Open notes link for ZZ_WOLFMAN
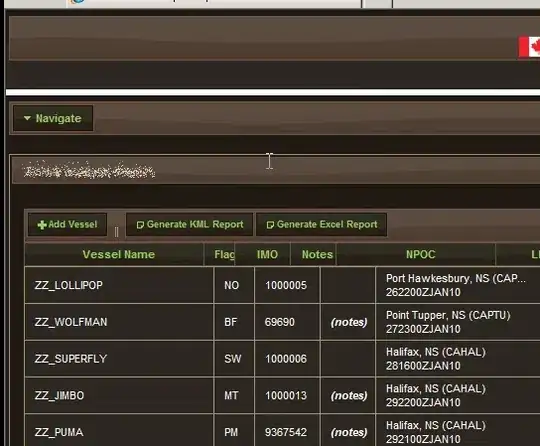The image size is (540, 446). point(349,322)
